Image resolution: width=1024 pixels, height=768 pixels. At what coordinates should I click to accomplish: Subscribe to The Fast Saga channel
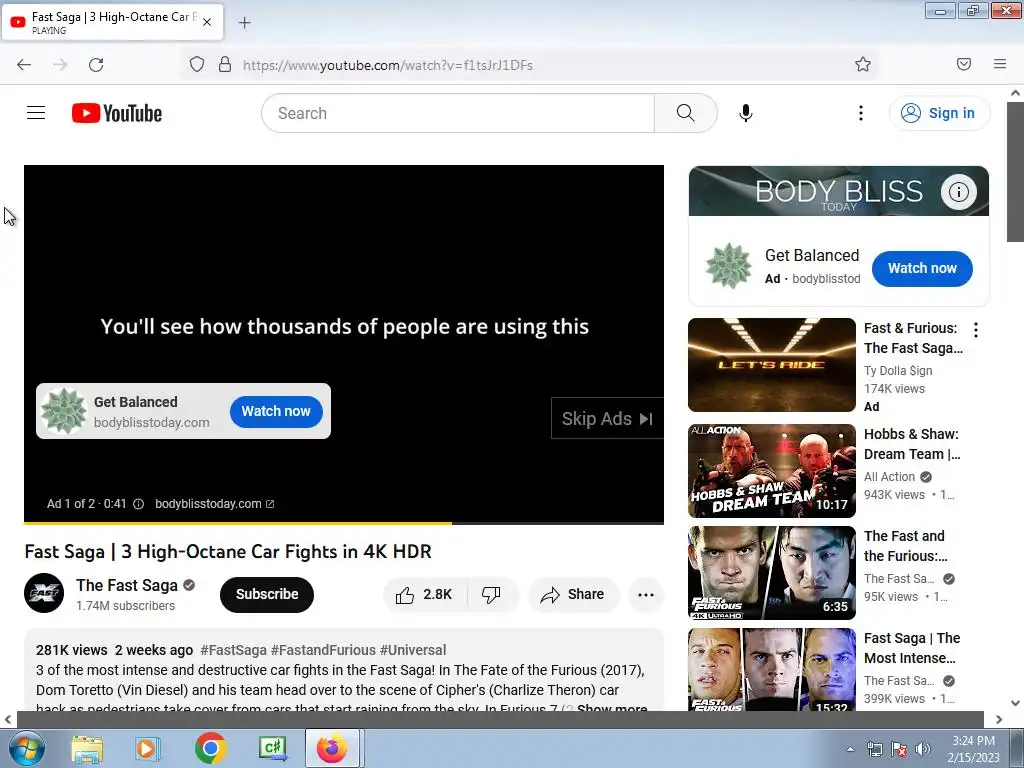(266, 594)
